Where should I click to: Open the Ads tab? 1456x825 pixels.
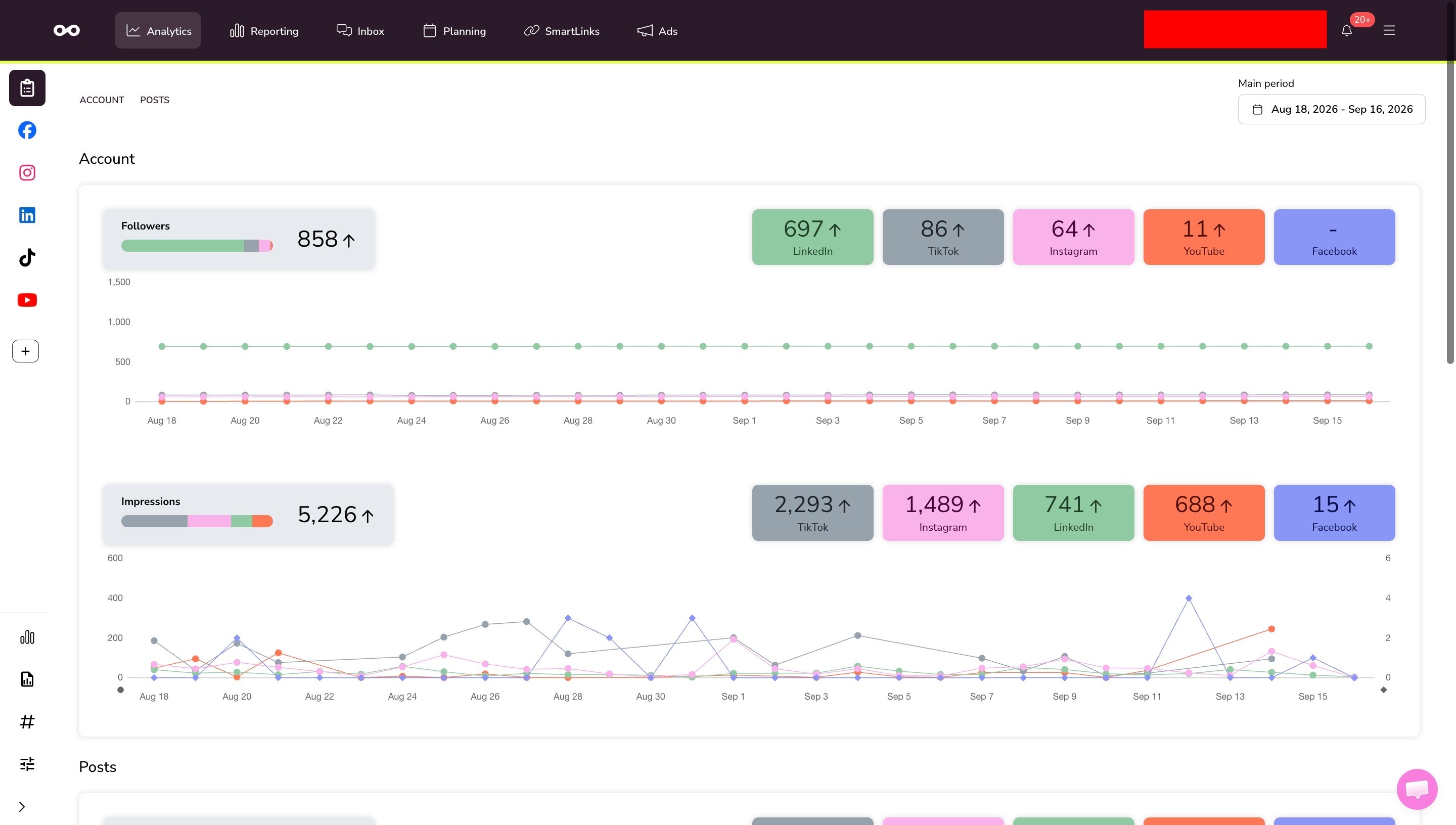657,31
